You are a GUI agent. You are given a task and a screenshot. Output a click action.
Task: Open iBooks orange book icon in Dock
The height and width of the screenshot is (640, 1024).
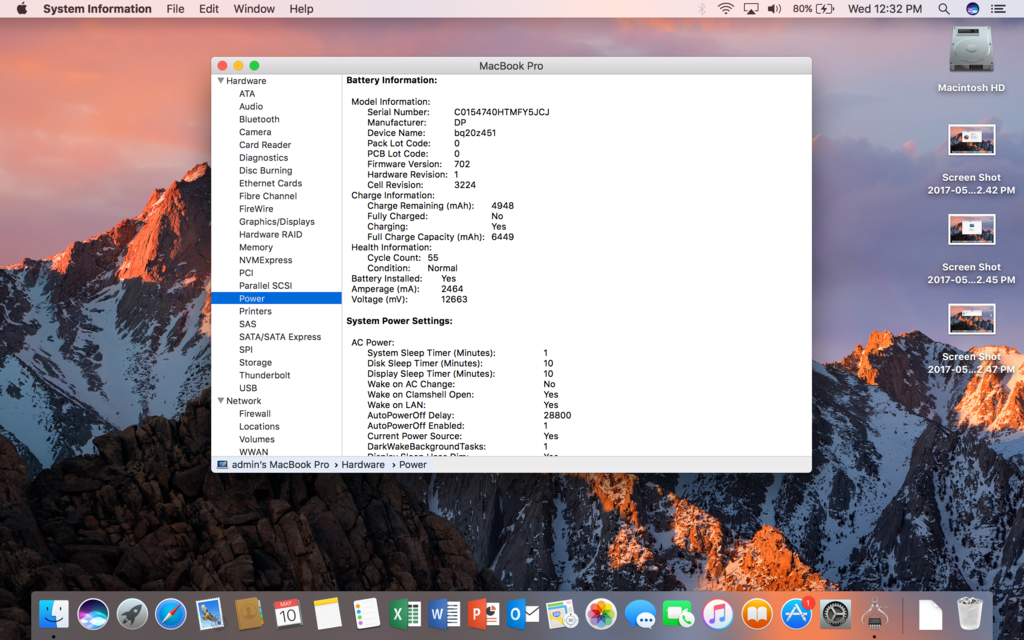coord(756,614)
